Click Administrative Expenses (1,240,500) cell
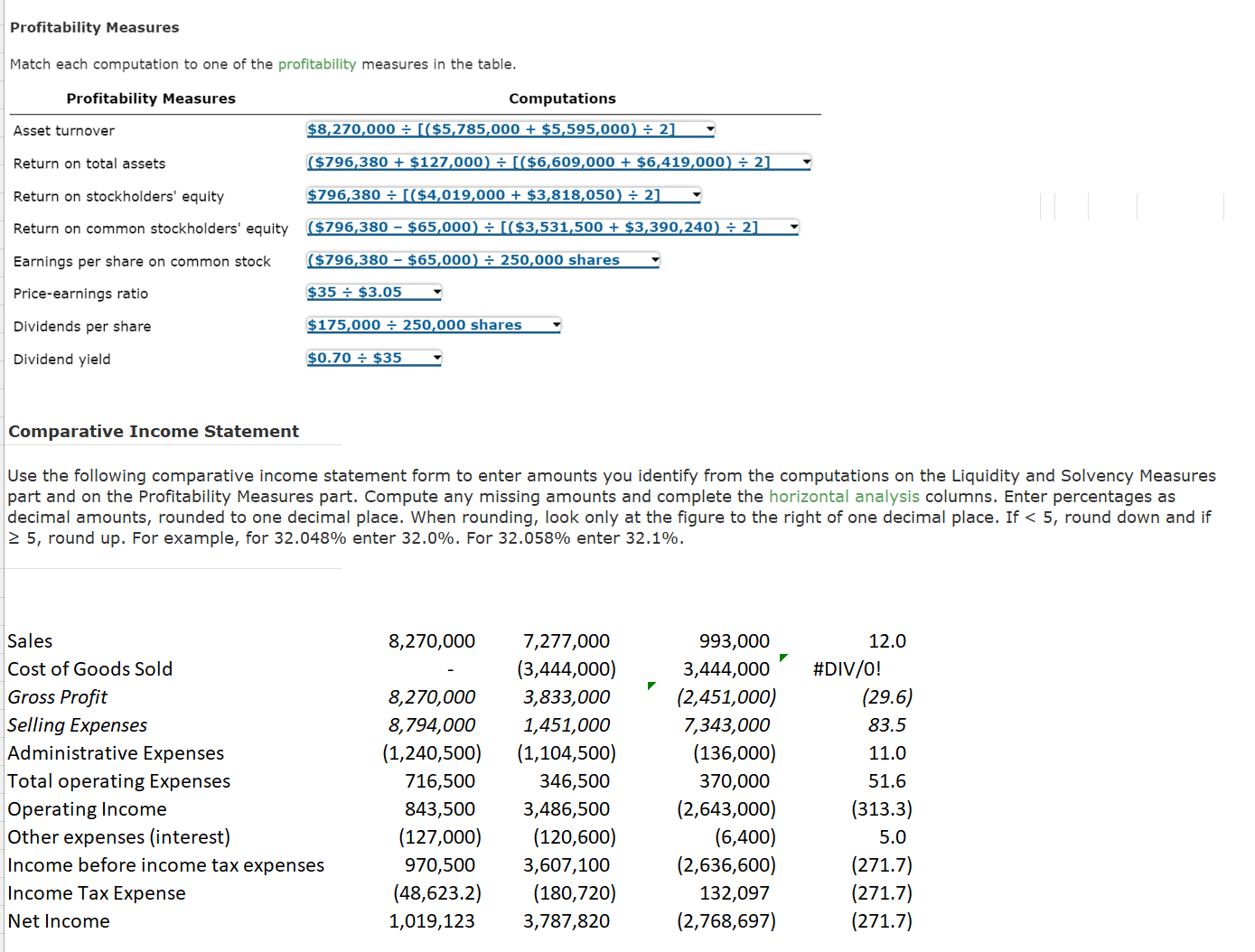1255x952 pixels. click(x=432, y=753)
